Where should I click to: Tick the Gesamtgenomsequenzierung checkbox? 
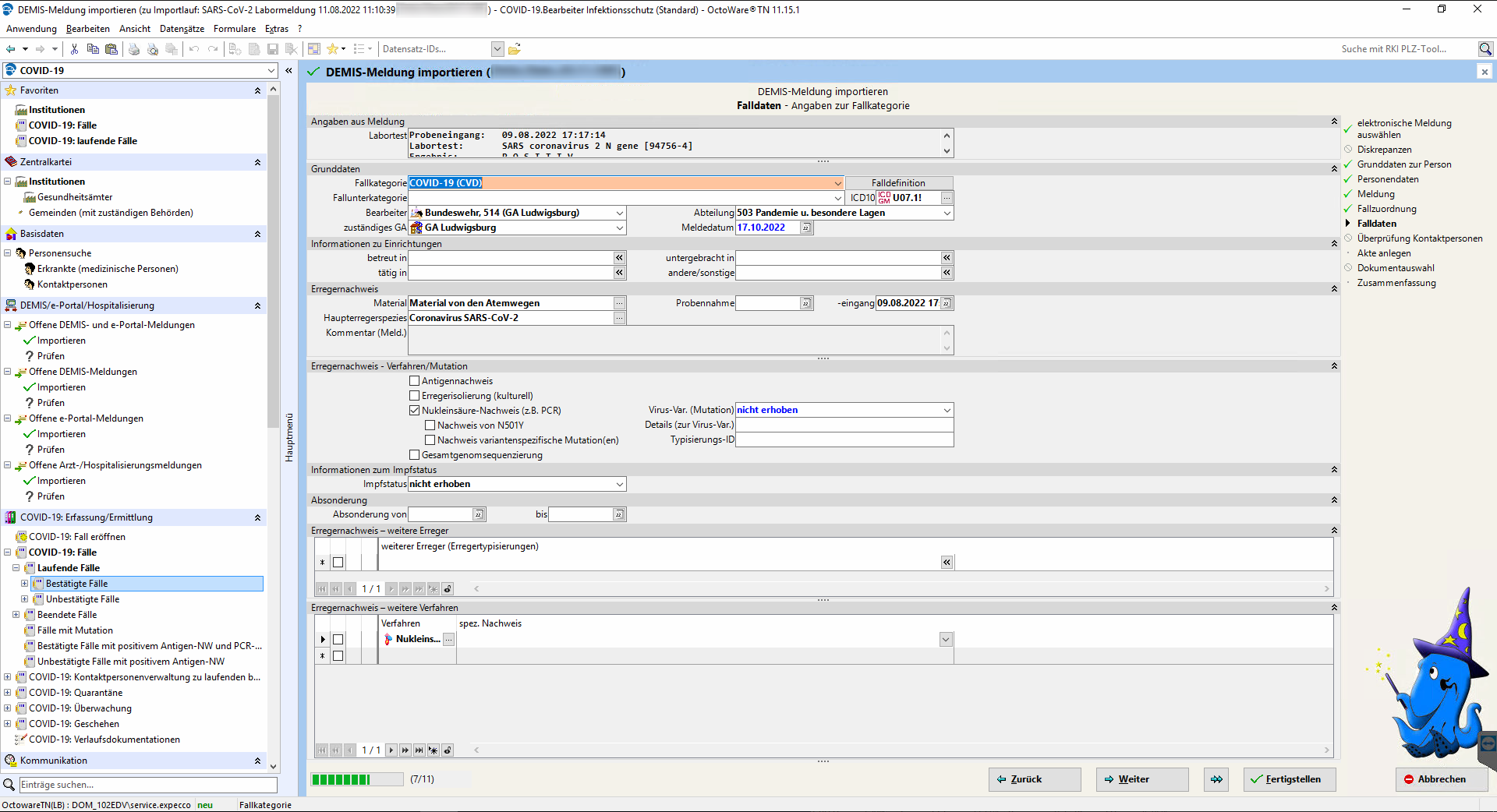pyautogui.click(x=415, y=455)
